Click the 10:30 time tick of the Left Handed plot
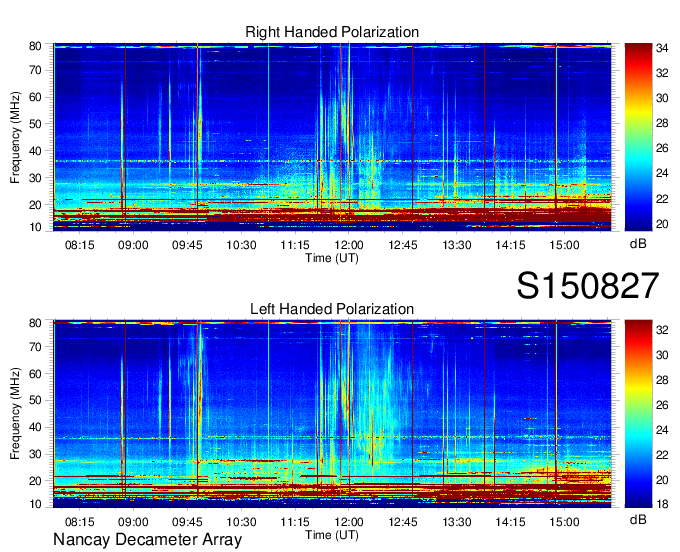 (x=241, y=522)
